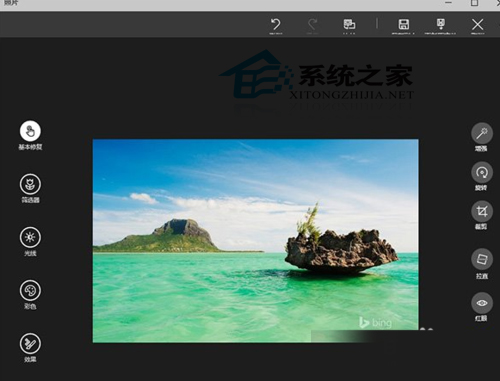Click the island photo being edited
Viewport: 500px width, 381px height.
coord(255,241)
